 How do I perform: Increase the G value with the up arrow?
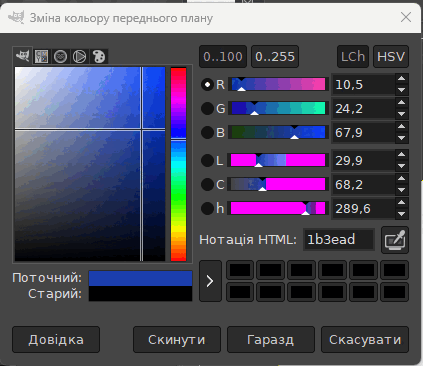(402, 103)
